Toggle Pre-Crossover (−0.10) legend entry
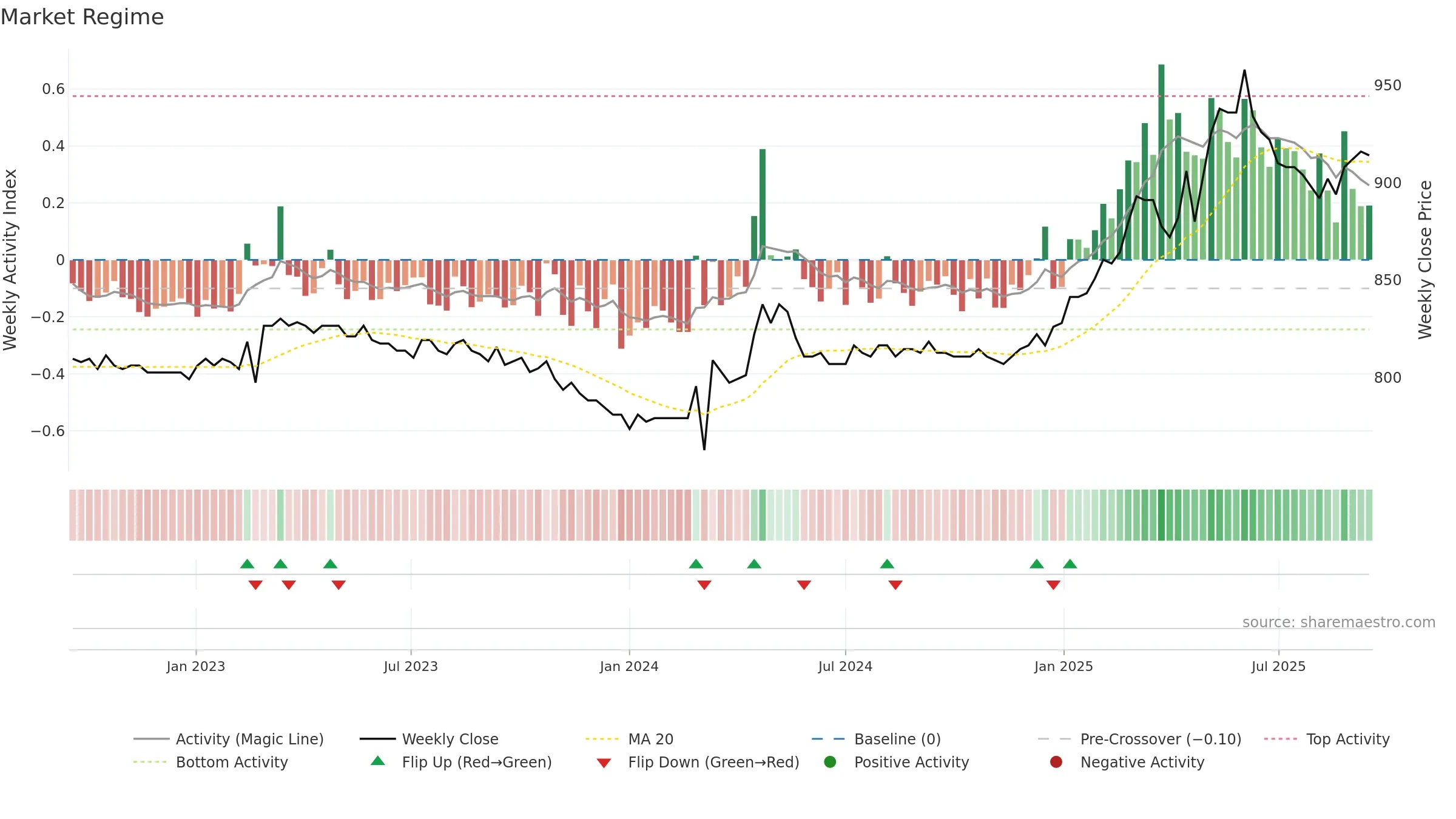The height and width of the screenshot is (819, 1456). pos(1139,739)
